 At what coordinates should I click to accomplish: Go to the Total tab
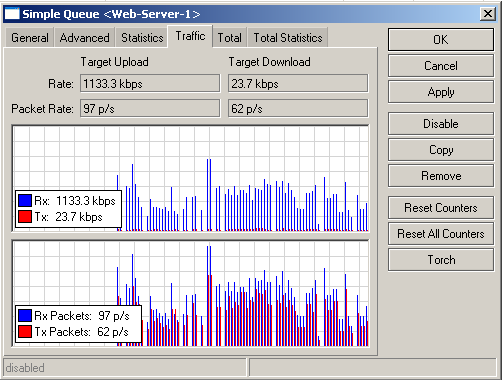(x=229, y=38)
